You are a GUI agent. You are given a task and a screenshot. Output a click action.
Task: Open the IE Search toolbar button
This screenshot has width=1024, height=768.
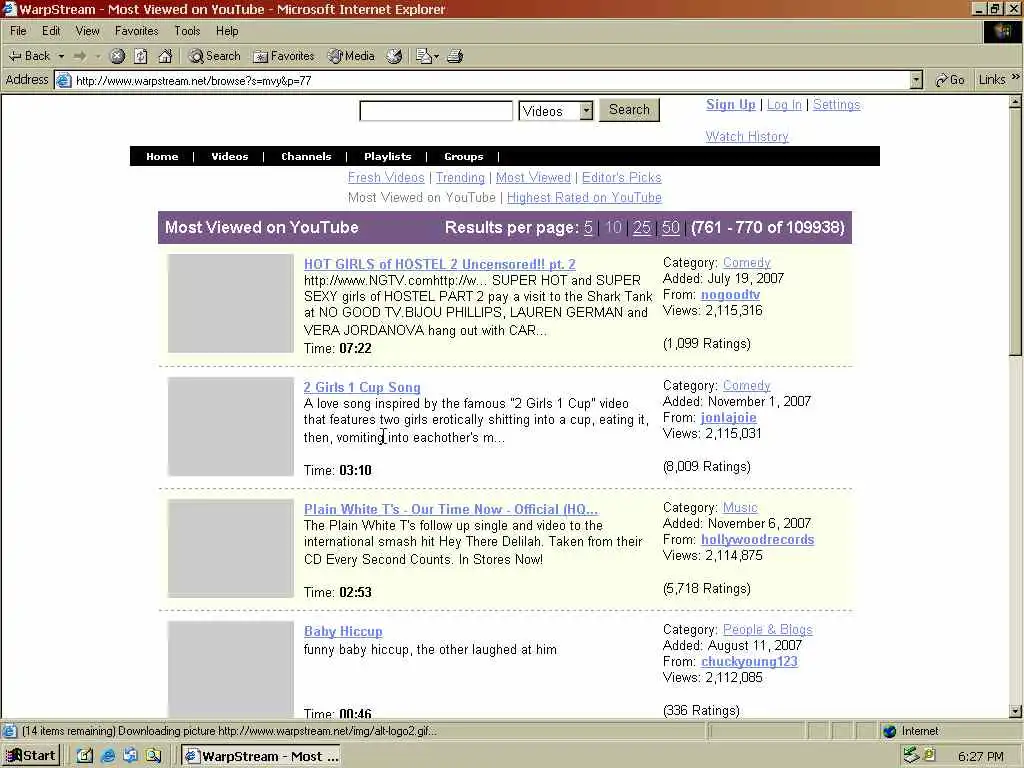pos(214,56)
